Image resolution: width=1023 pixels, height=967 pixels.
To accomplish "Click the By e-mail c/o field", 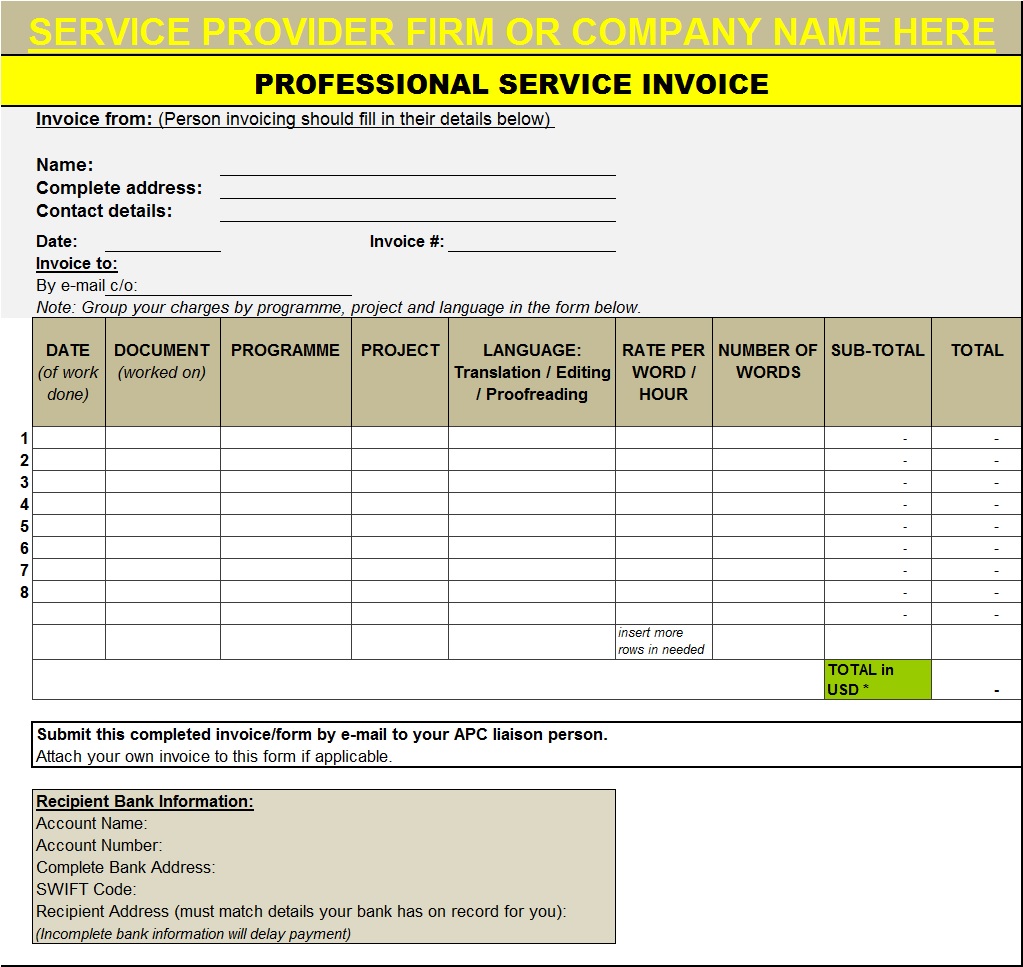I will point(228,286).
